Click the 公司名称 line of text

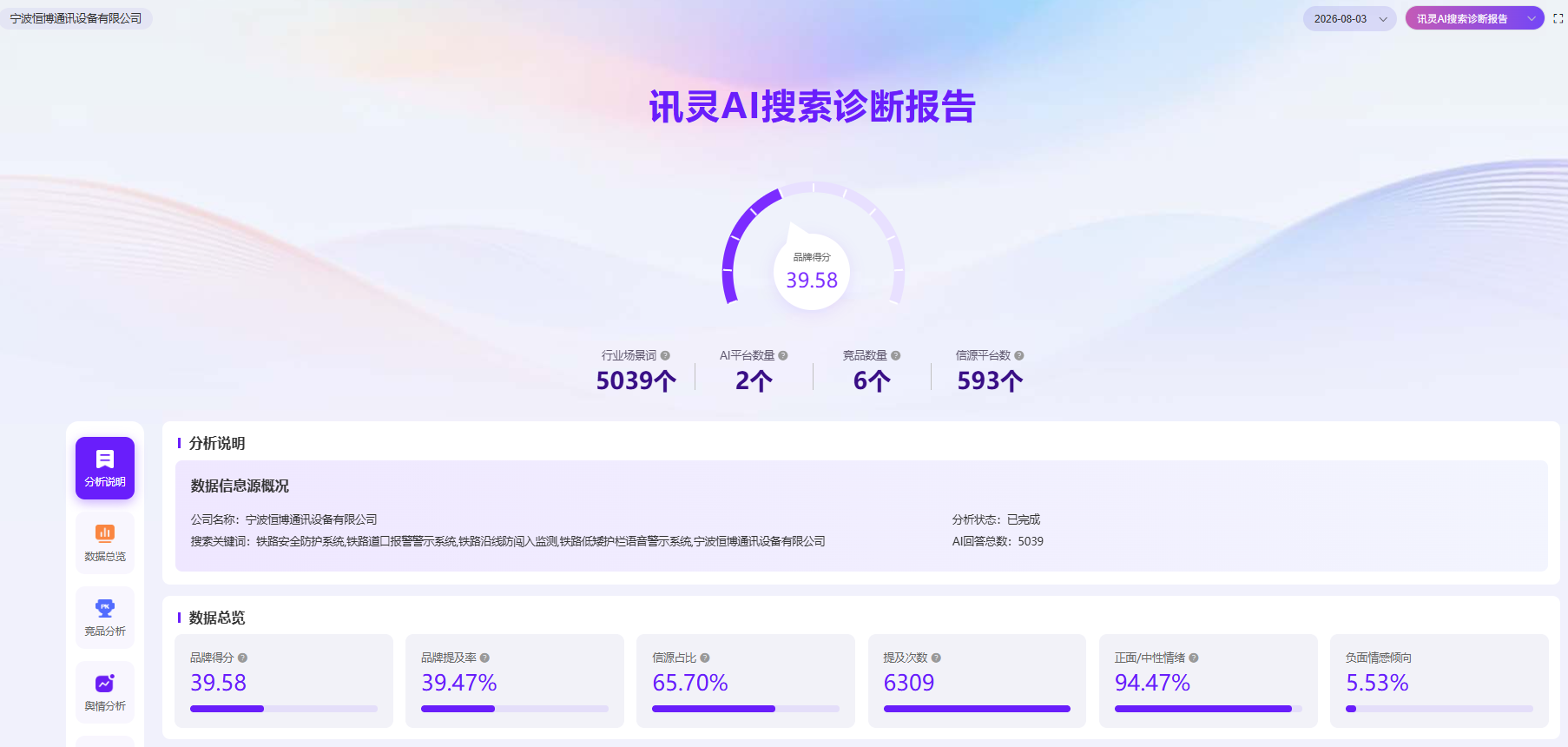(284, 519)
